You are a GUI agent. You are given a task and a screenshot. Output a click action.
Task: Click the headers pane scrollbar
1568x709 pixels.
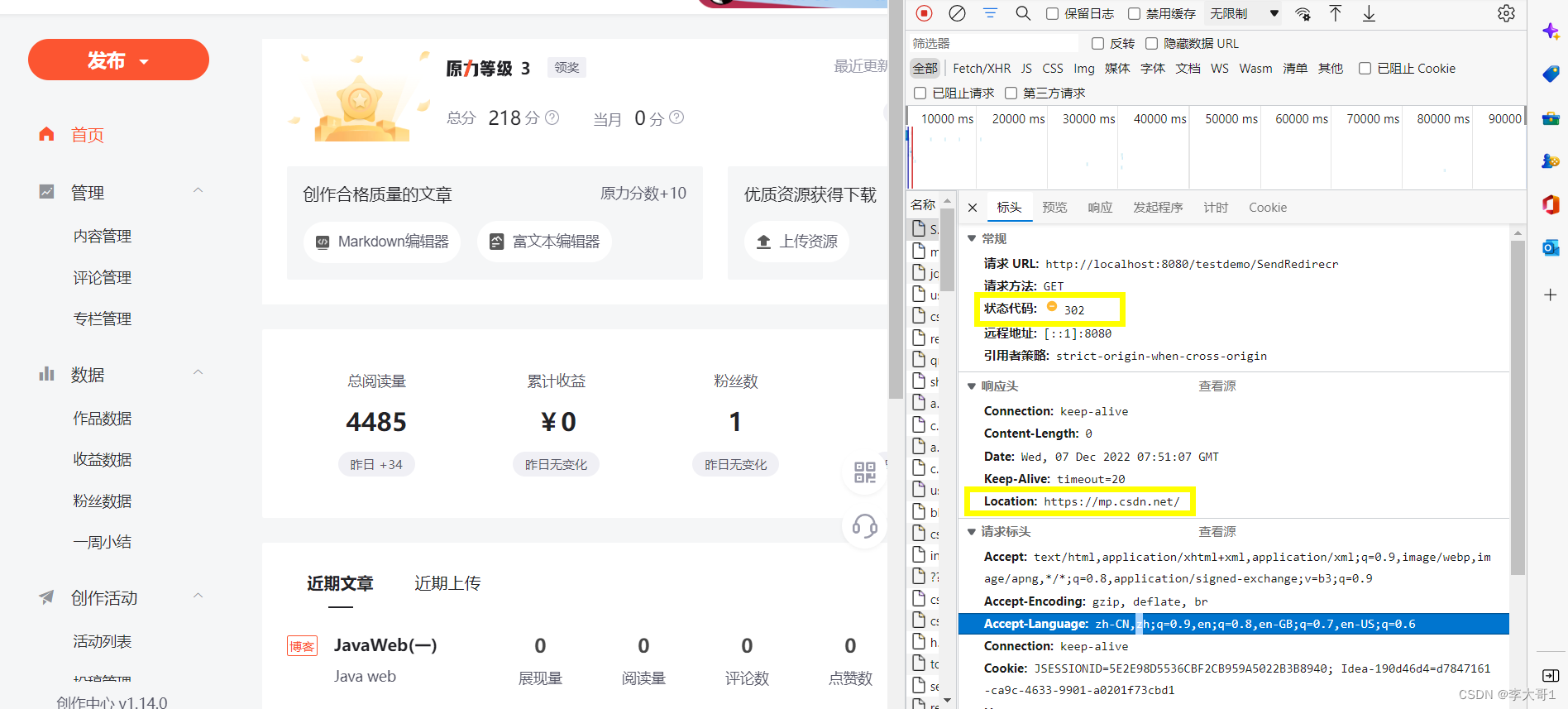pyautogui.click(x=1518, y=407)
